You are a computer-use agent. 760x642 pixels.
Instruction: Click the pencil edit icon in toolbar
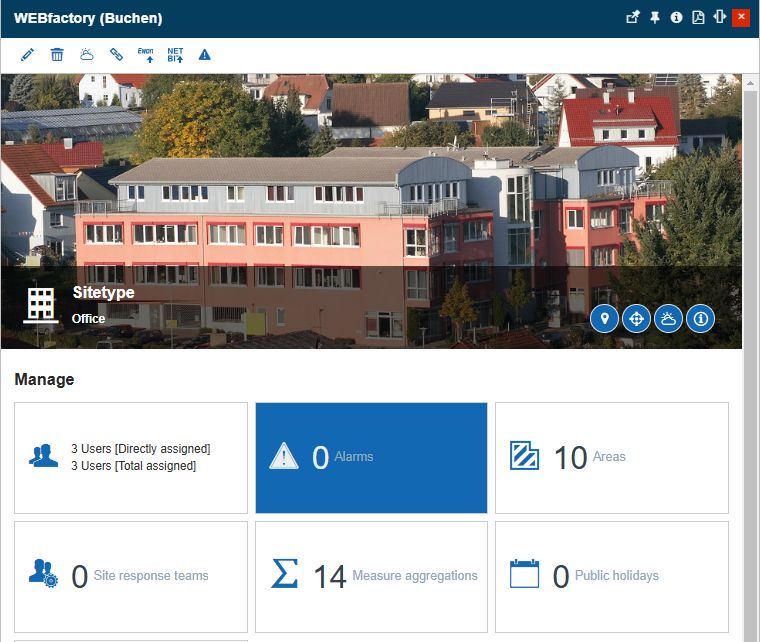(27, 54)
